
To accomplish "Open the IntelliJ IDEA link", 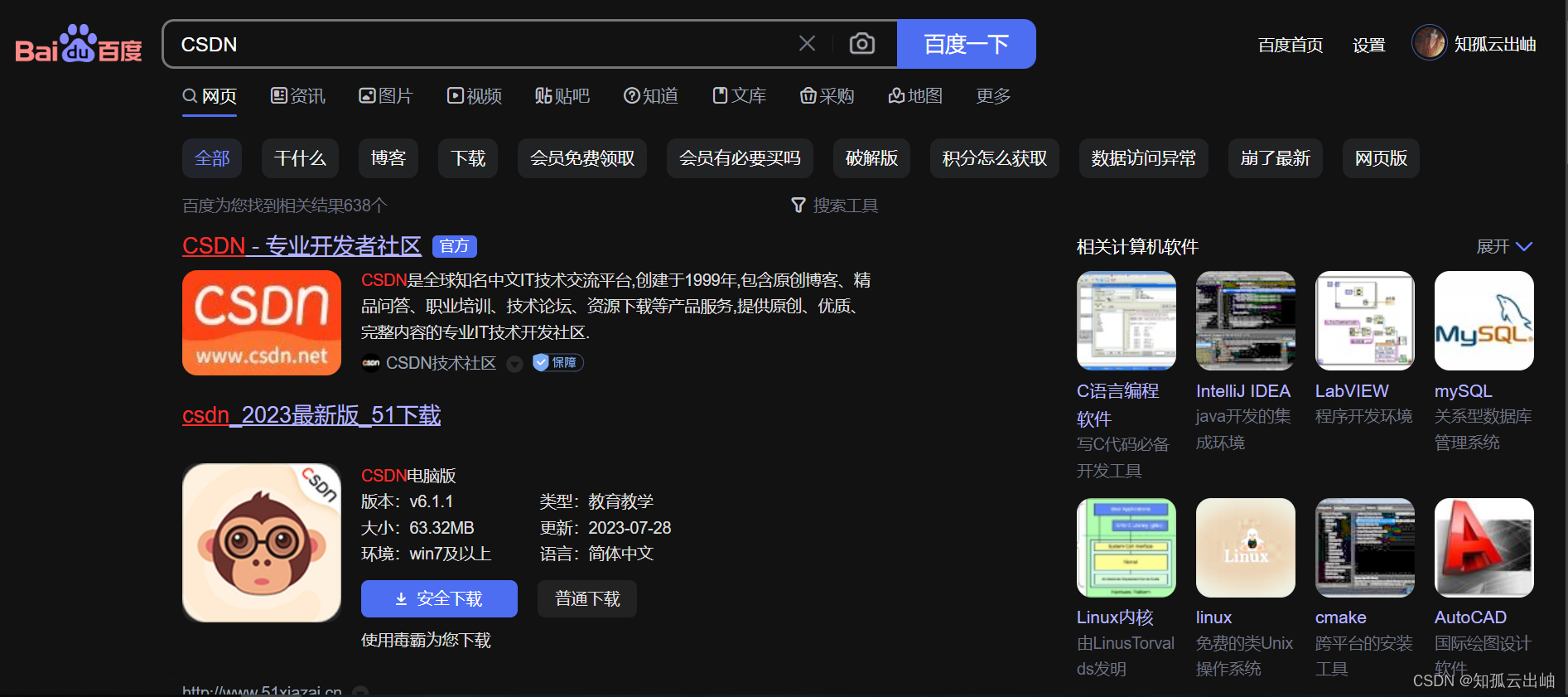I will pyautogui.click(x=1243, y=391).
